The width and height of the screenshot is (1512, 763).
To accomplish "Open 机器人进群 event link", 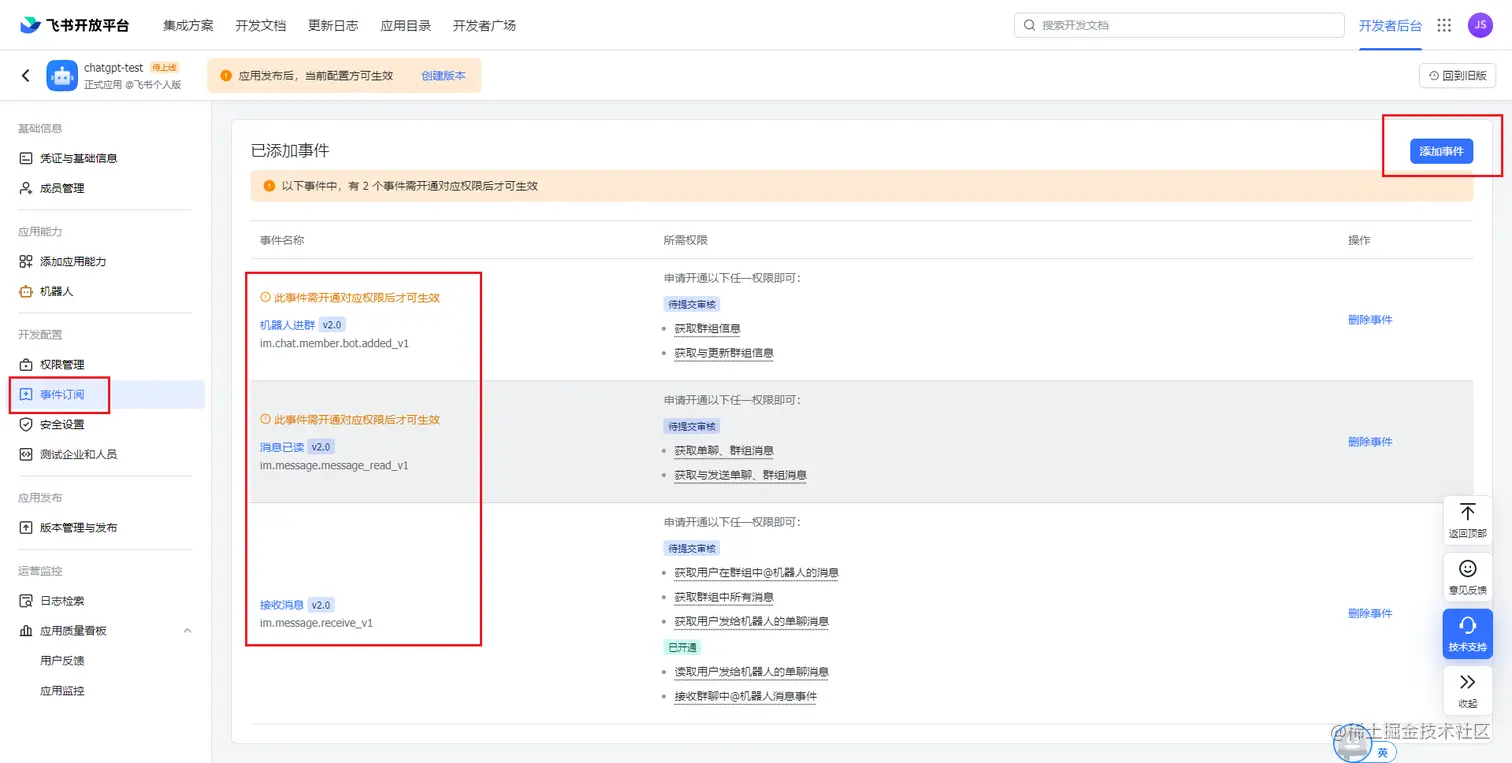I will [x=287, y=325].
